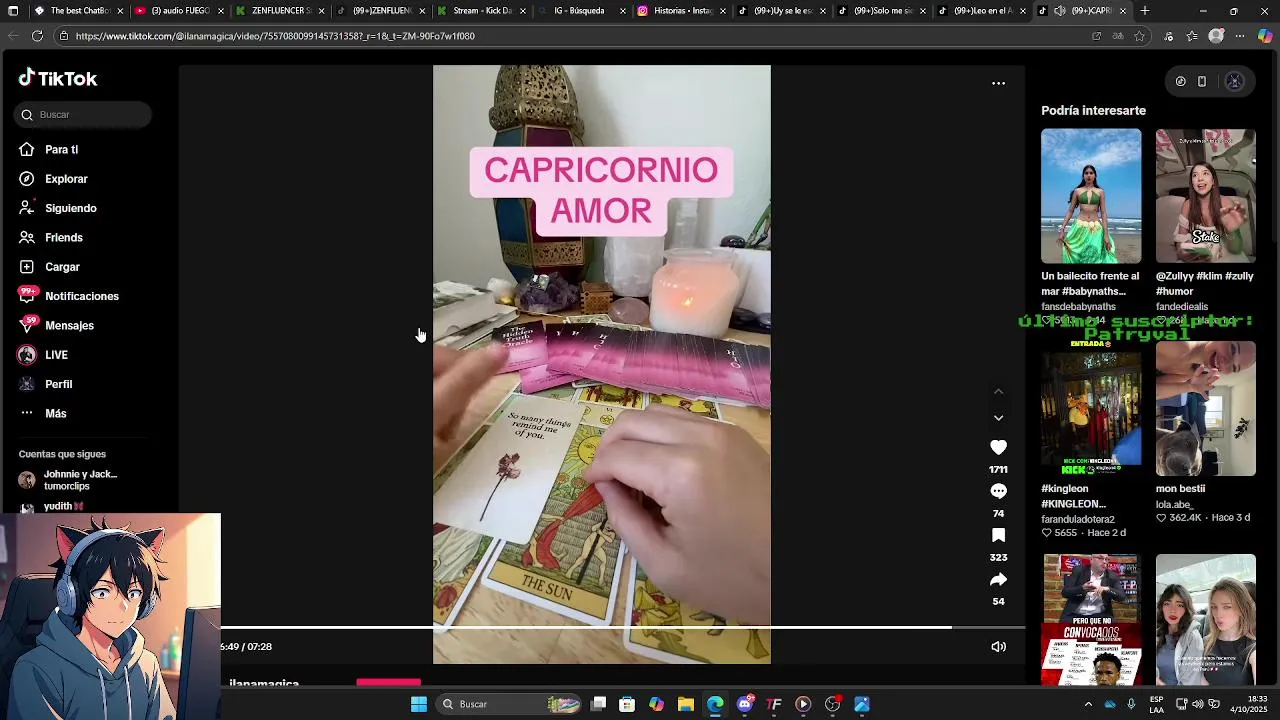Switch ESP LAA keyboard language
Viewport: 1280px width, 720px height.
tap(1156, 704)
